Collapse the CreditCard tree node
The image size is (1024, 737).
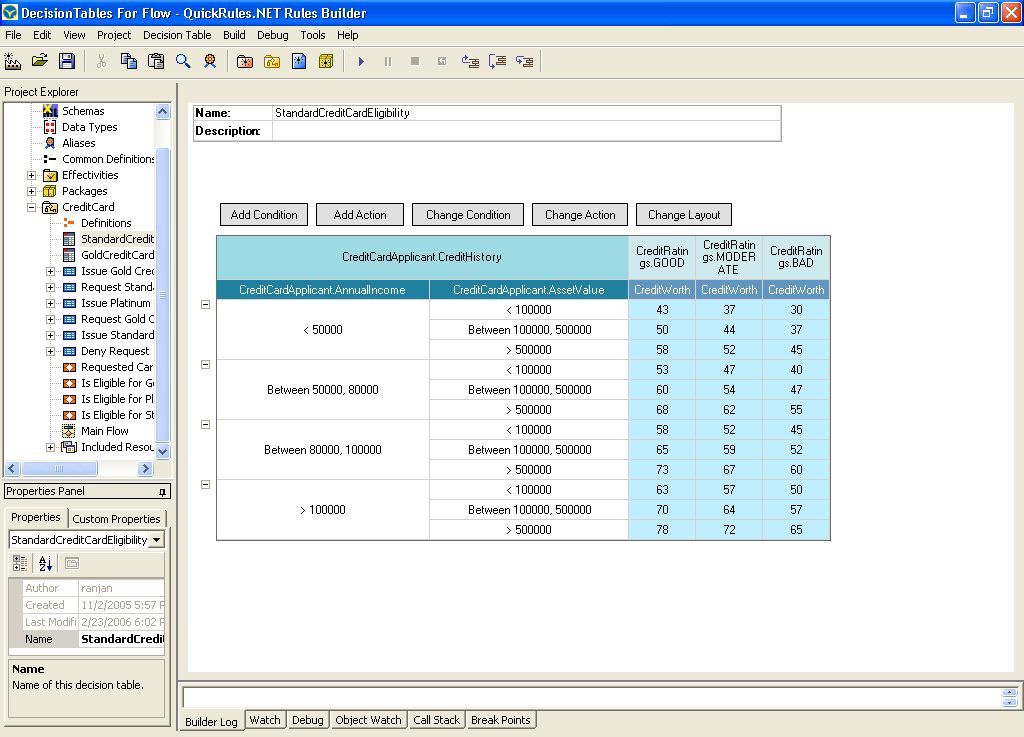[x=32, y=207]
